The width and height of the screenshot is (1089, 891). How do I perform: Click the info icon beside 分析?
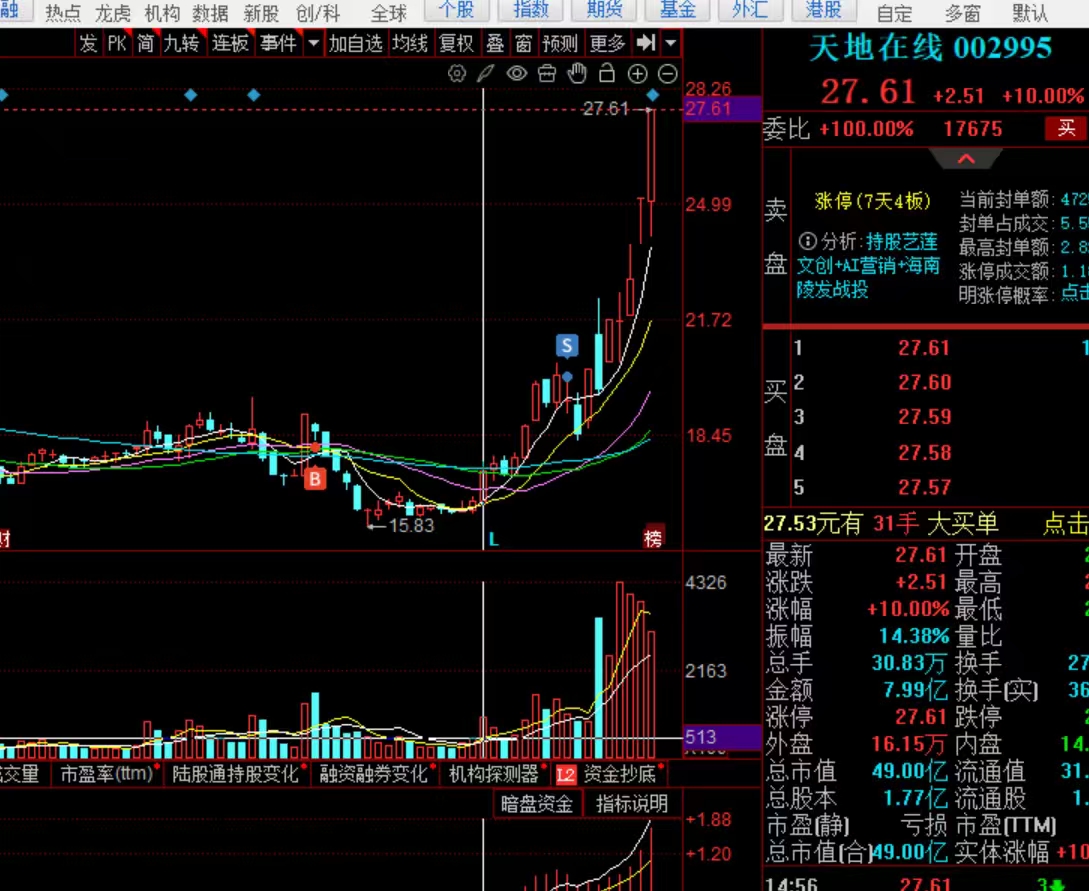[x=806, y=241]
